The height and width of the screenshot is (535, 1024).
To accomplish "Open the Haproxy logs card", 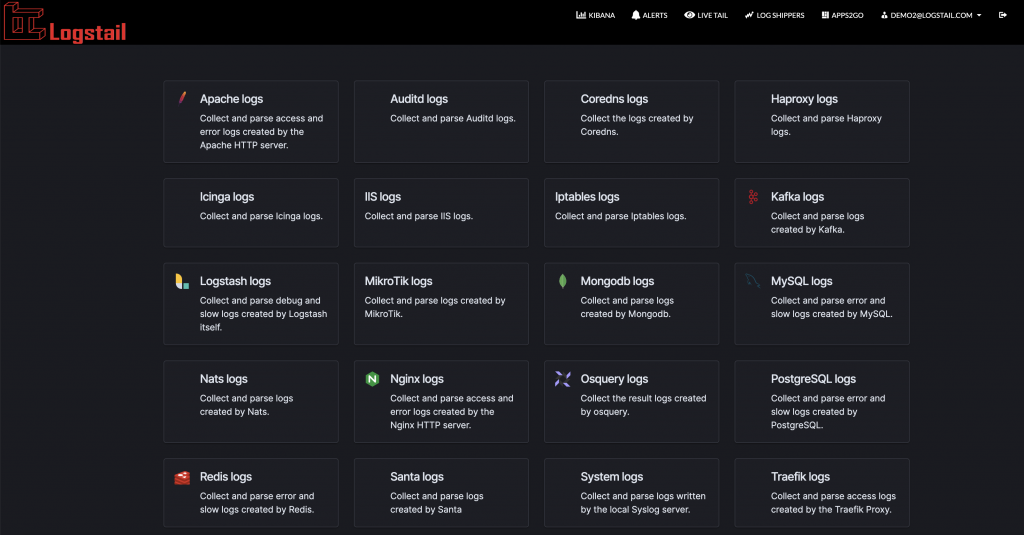I will click(822, 121).
